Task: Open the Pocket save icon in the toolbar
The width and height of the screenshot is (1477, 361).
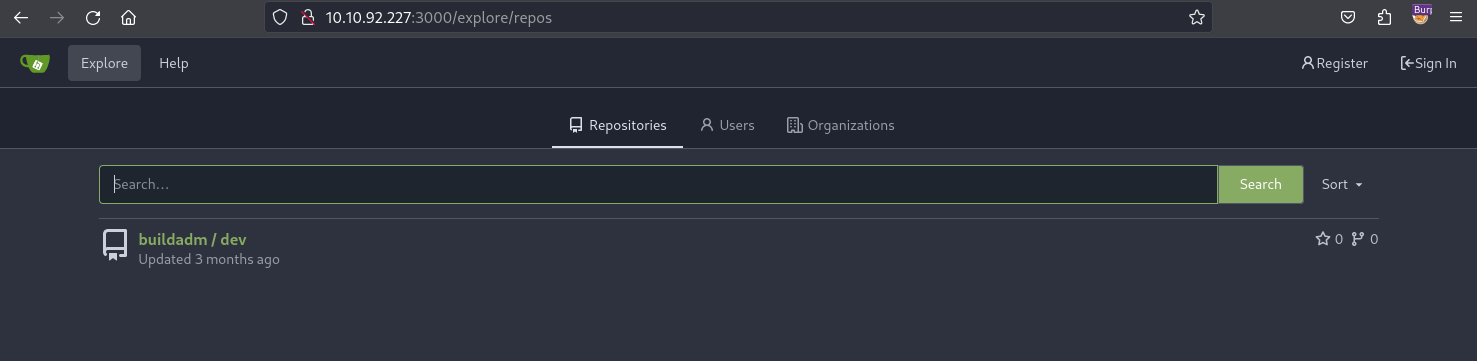Action: 1348,17
